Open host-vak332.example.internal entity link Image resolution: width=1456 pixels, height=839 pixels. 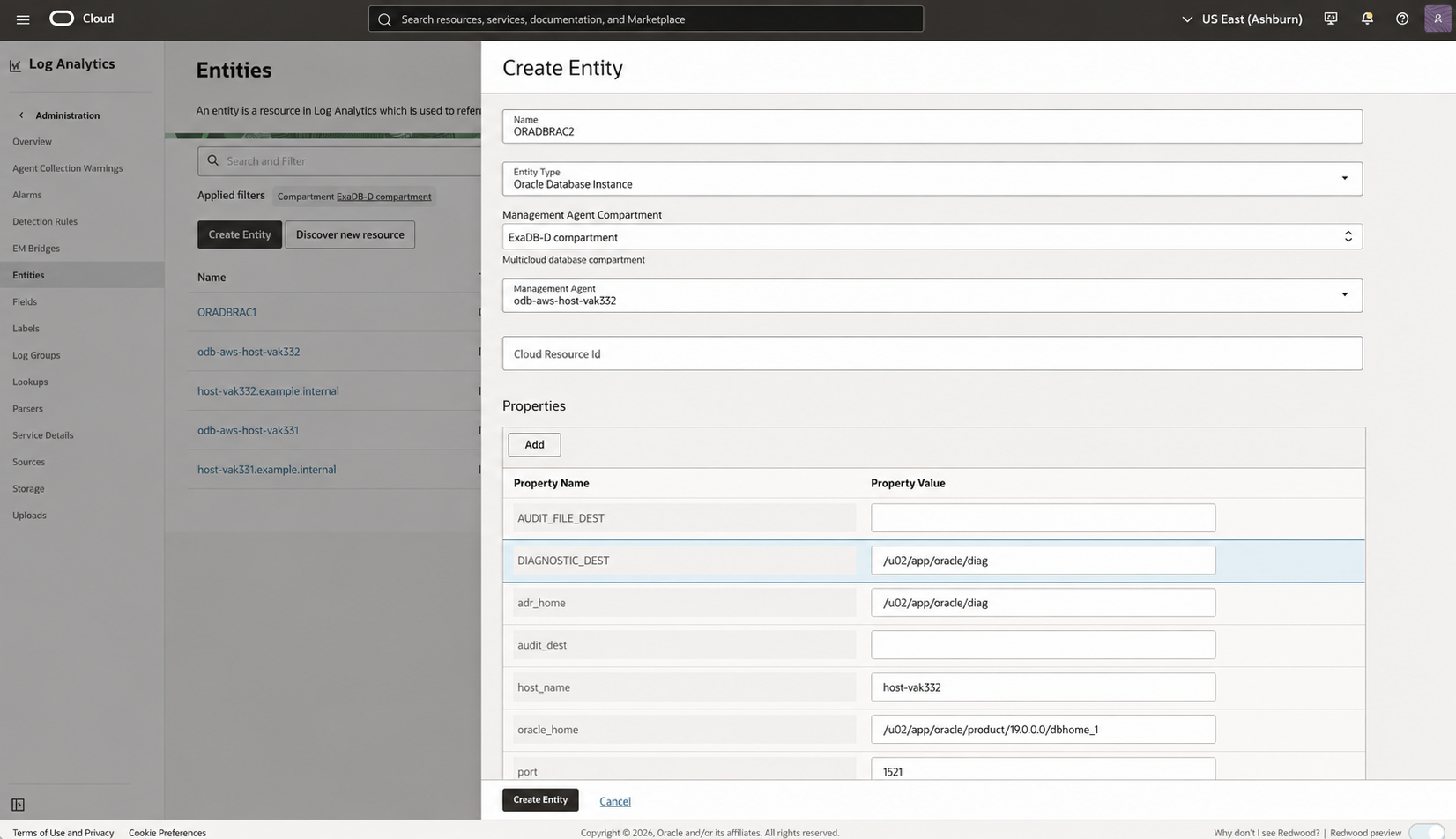coord(268,391)
